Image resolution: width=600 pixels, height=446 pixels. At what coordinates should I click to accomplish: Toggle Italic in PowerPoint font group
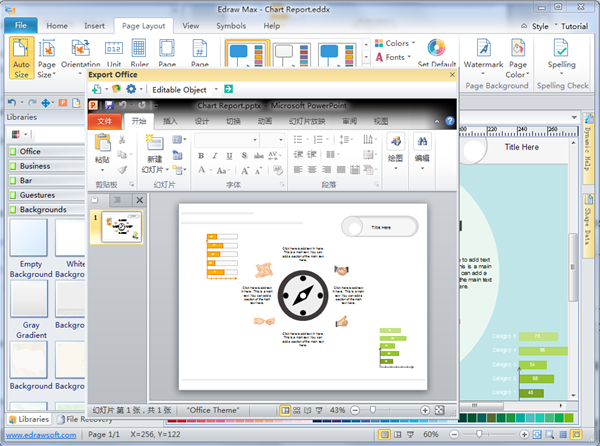214,156
